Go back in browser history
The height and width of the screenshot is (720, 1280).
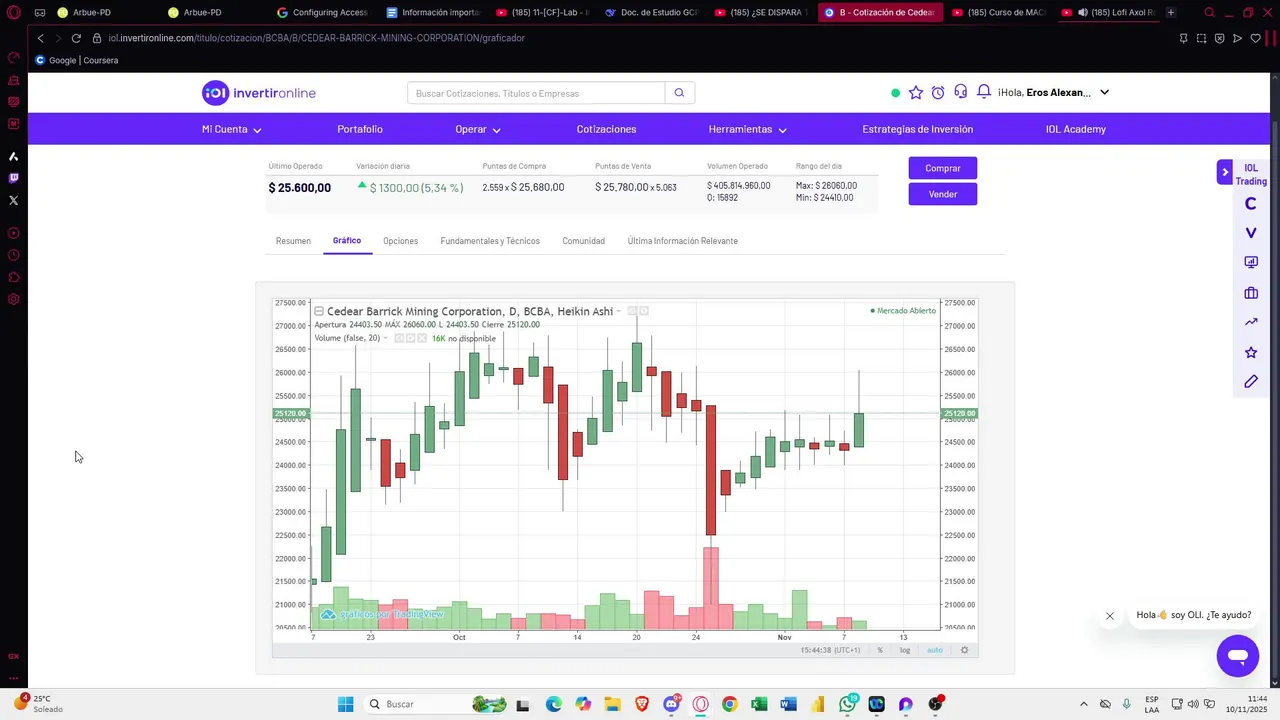40,38
